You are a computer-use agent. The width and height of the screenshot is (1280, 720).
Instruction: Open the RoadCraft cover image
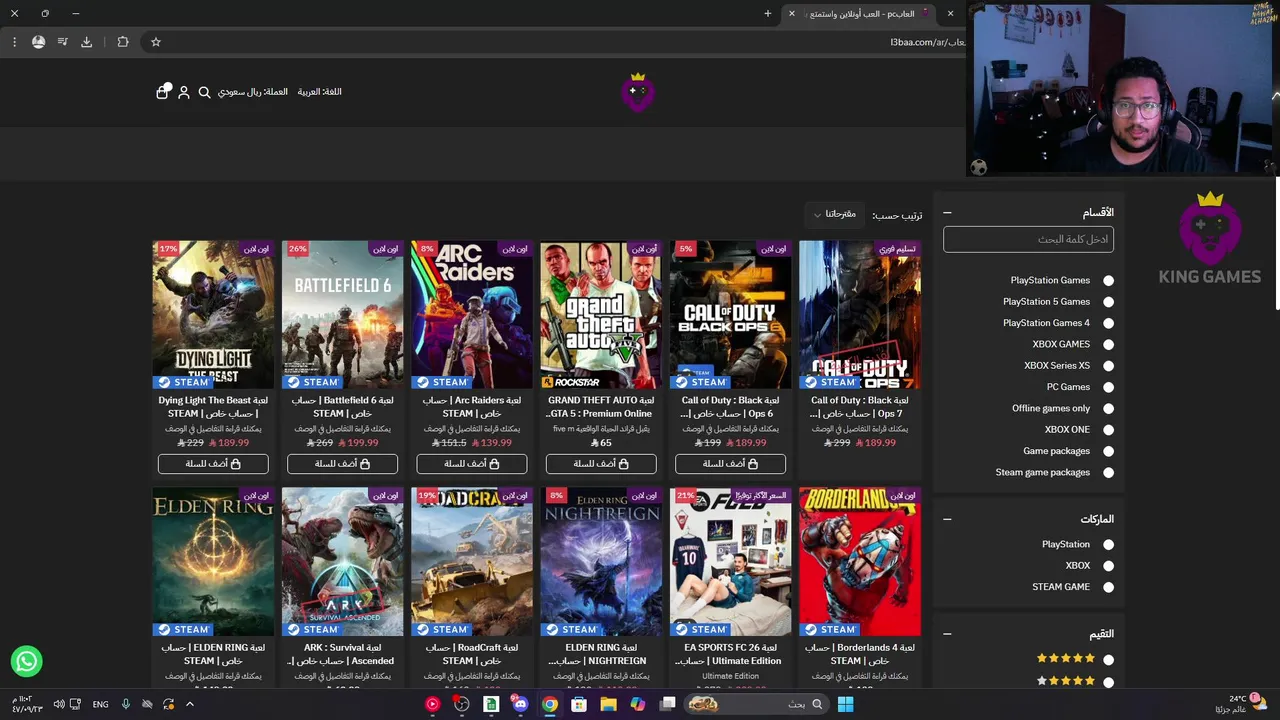471,561
